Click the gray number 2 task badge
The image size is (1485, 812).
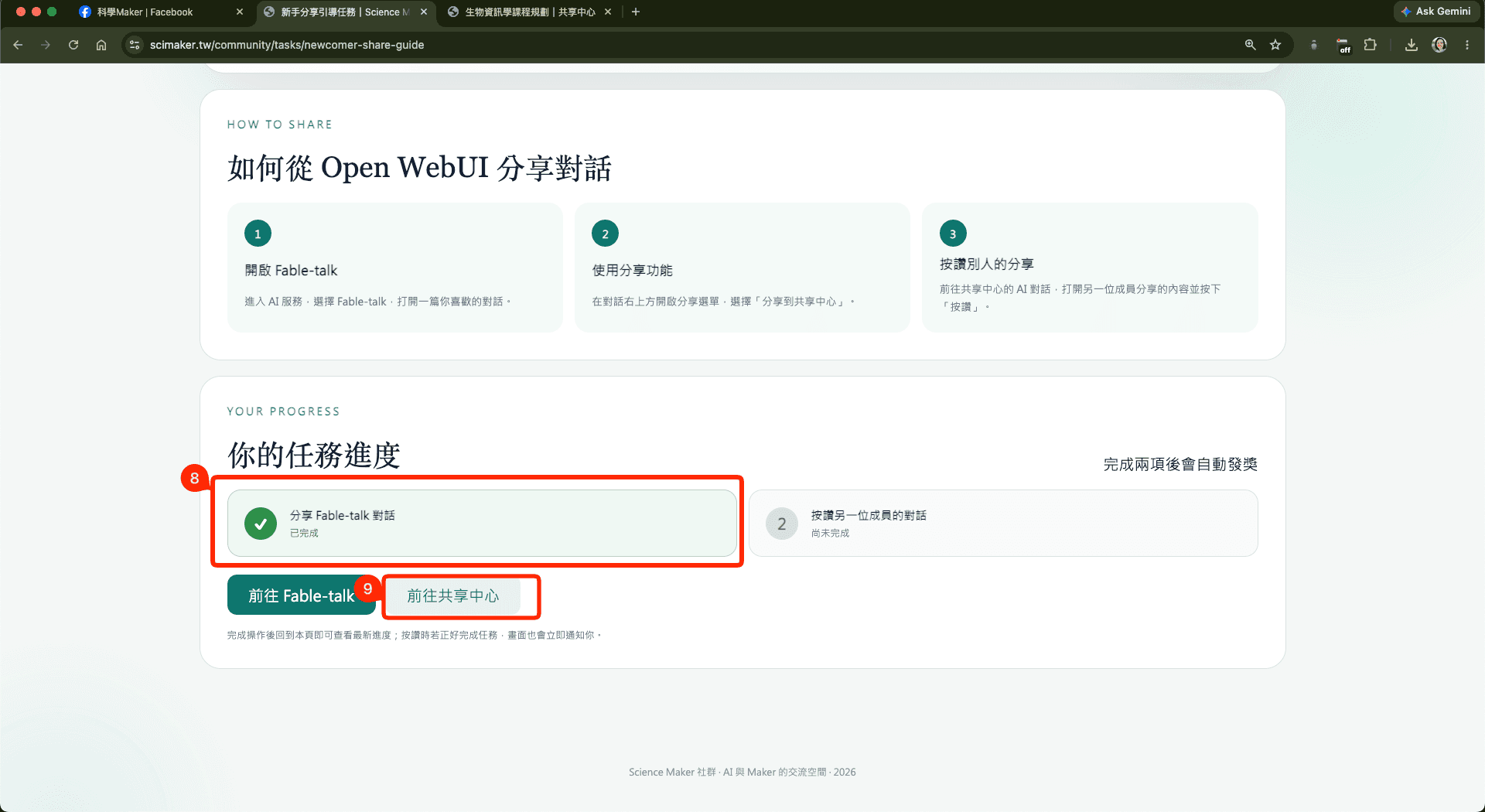pos(782,524)
